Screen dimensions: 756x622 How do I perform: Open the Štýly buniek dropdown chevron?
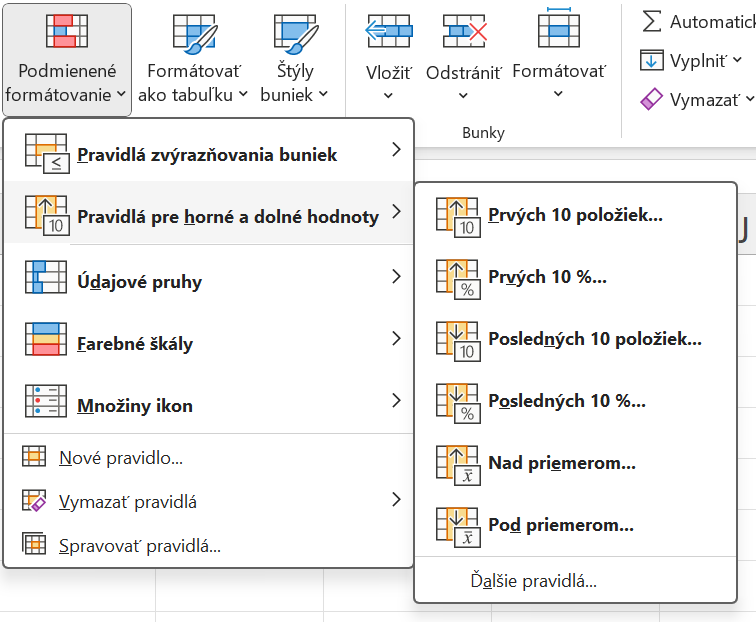323,94
